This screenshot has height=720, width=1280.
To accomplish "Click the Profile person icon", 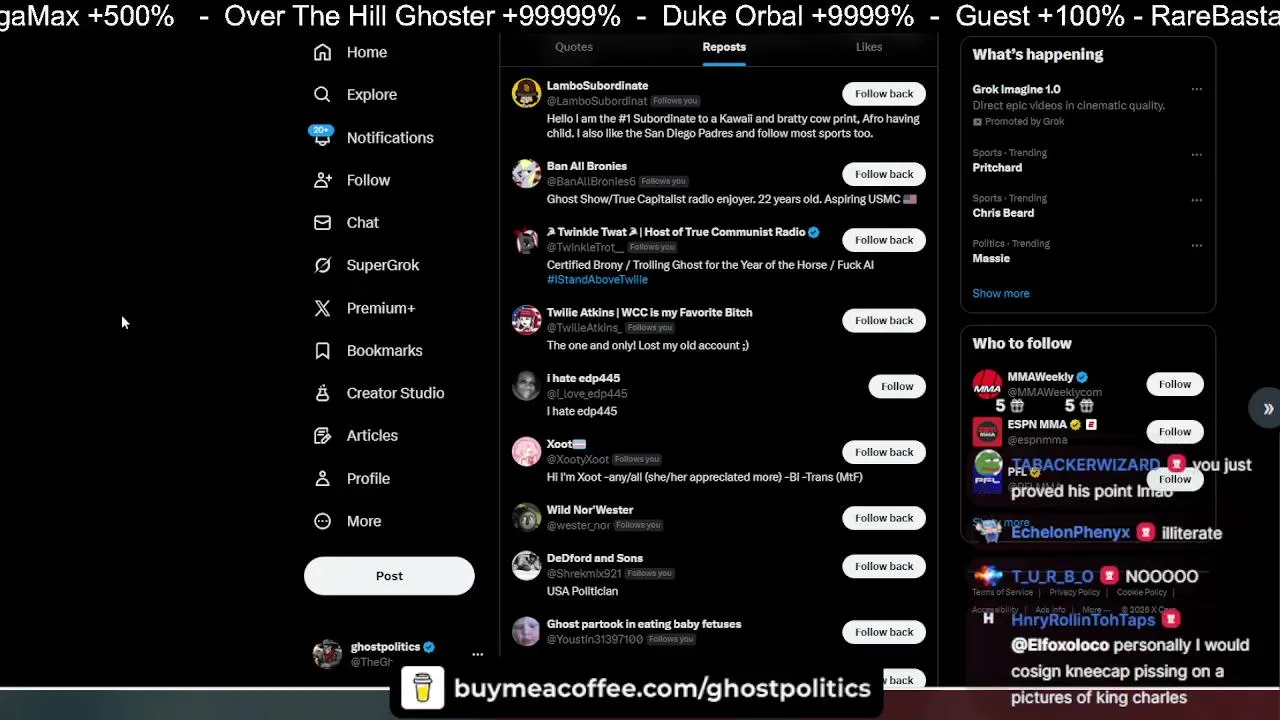I will (322, 478).
